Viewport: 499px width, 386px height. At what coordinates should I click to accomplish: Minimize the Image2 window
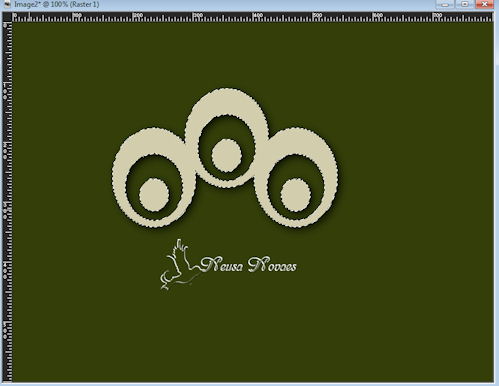(x=445, y=4)
